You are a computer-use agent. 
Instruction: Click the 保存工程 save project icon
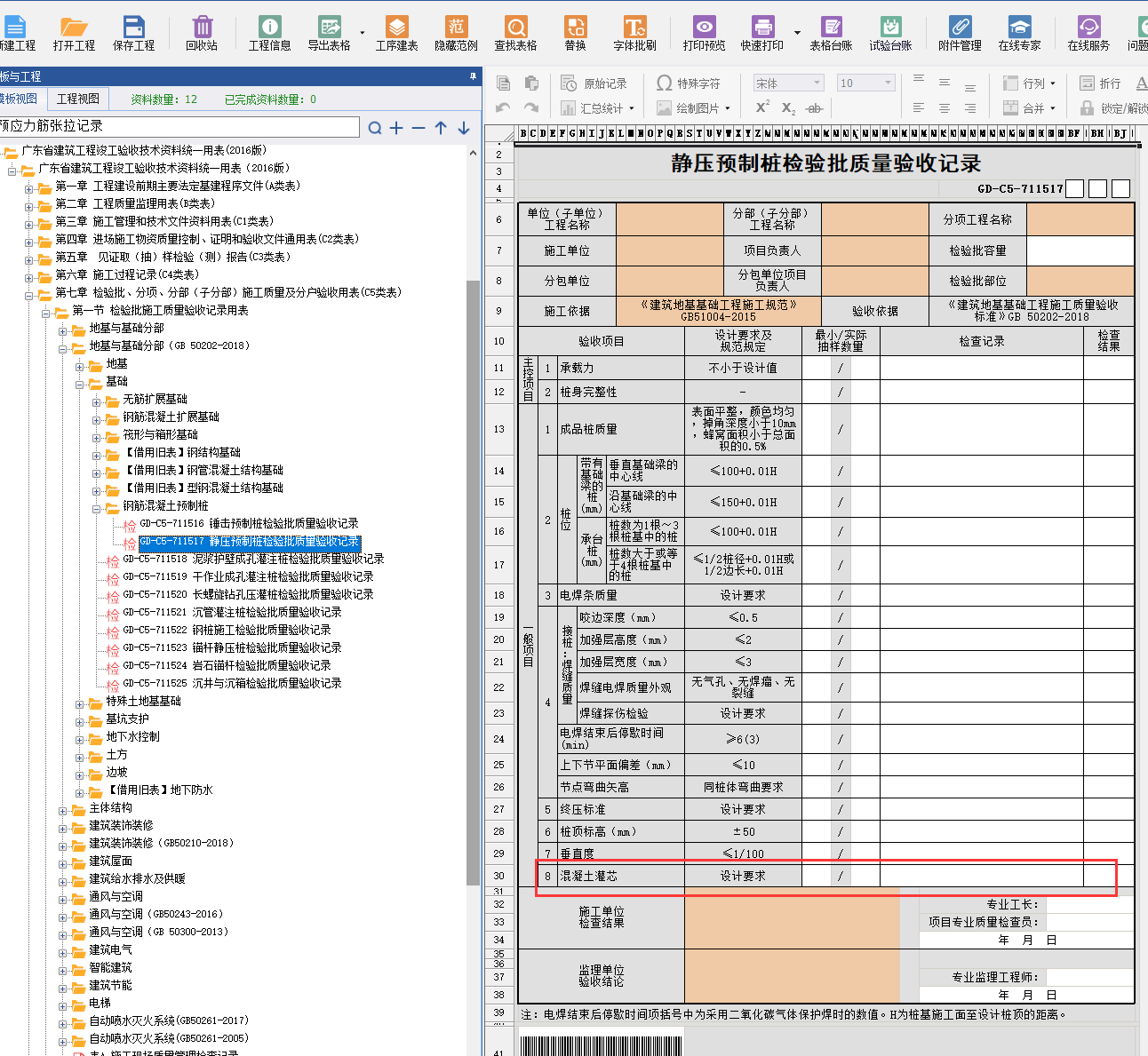pyautogui.click(x=133, y=34)
